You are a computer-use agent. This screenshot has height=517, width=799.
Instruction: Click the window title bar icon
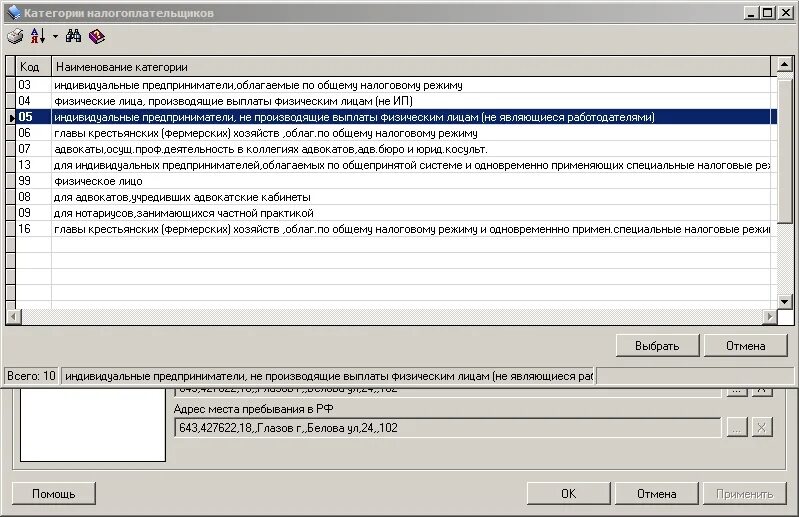14,13
